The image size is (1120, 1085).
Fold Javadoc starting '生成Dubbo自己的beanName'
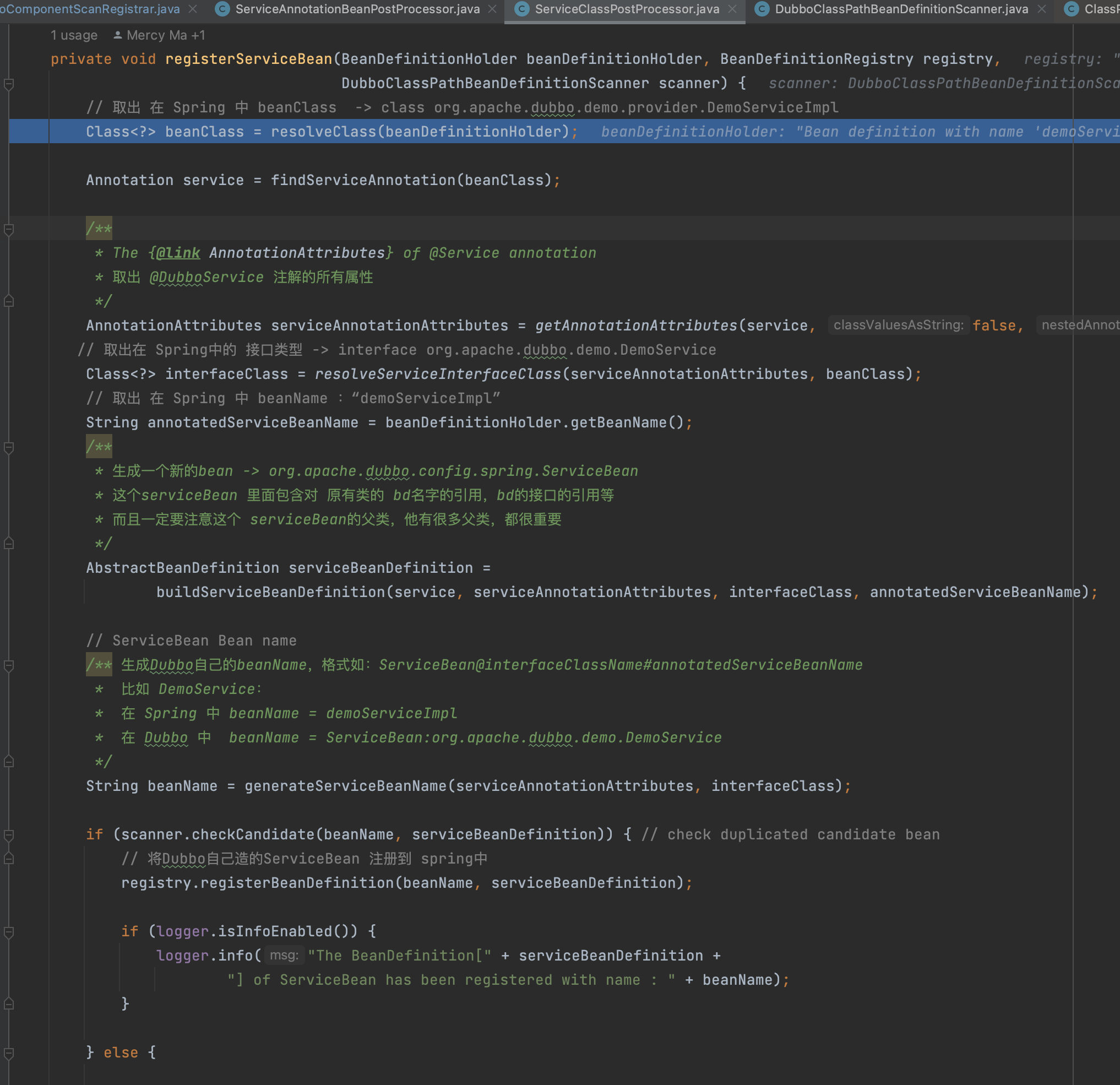point(9,665)
